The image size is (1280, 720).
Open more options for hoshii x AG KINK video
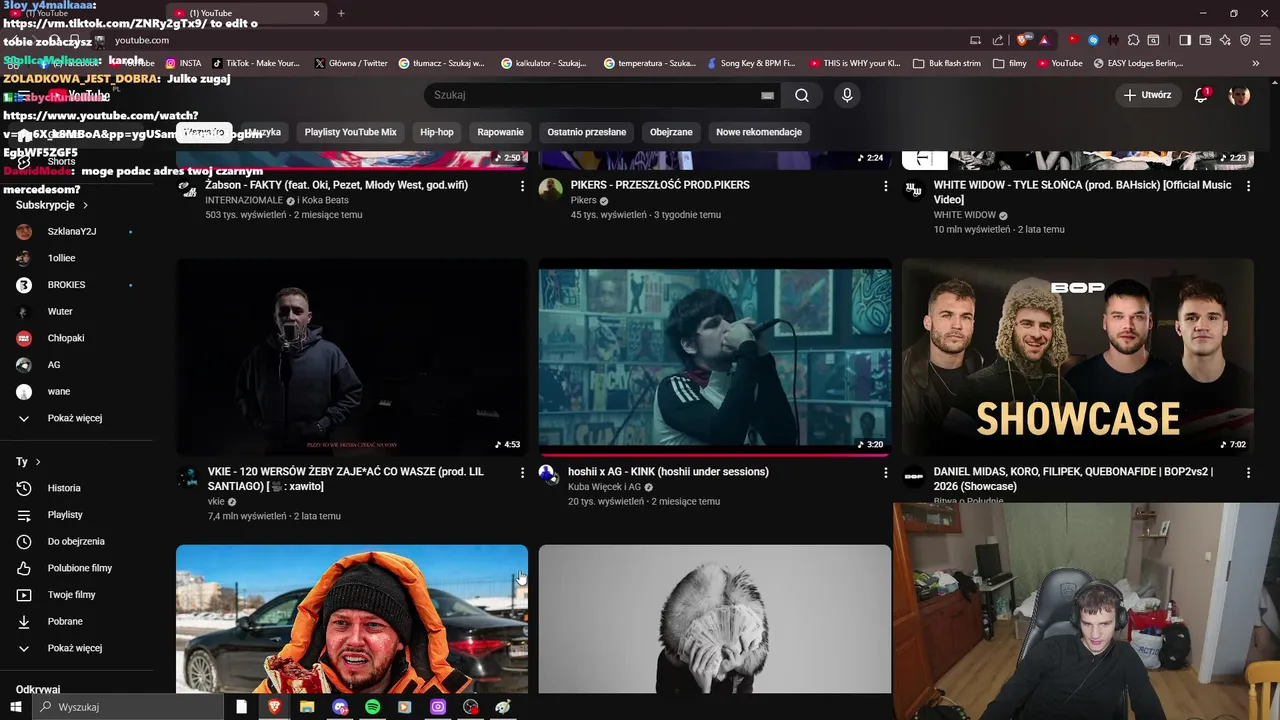click(x=885, y=472)
